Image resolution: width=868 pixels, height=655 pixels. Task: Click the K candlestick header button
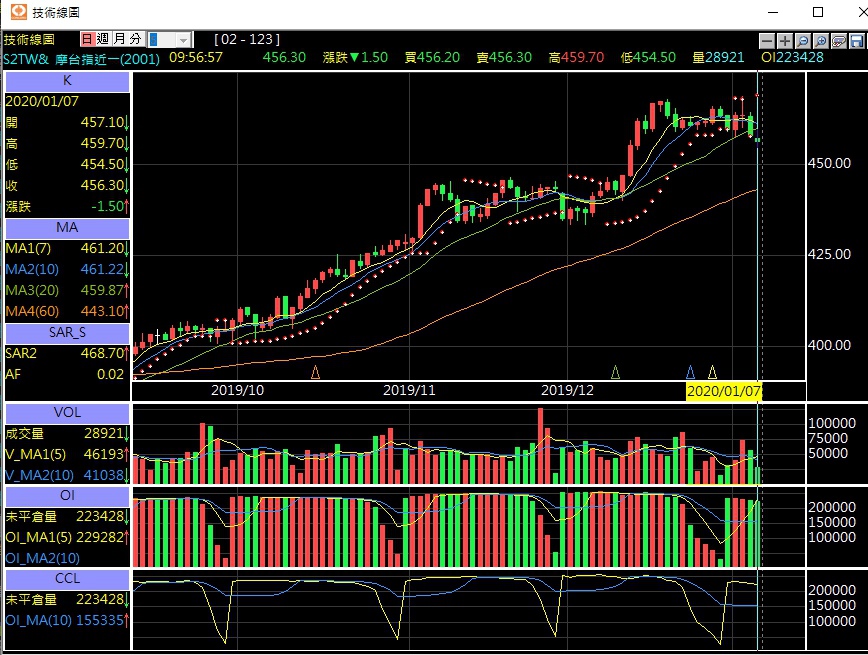pos(67,81)
